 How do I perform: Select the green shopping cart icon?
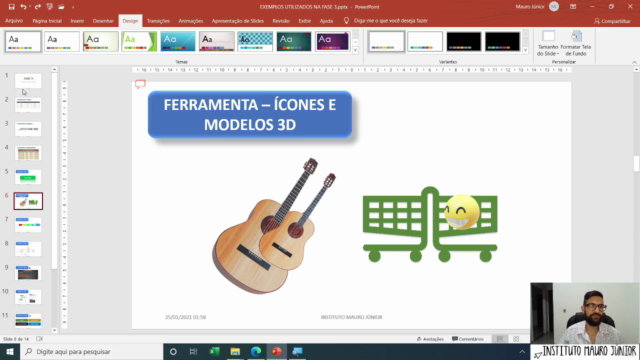430,224
